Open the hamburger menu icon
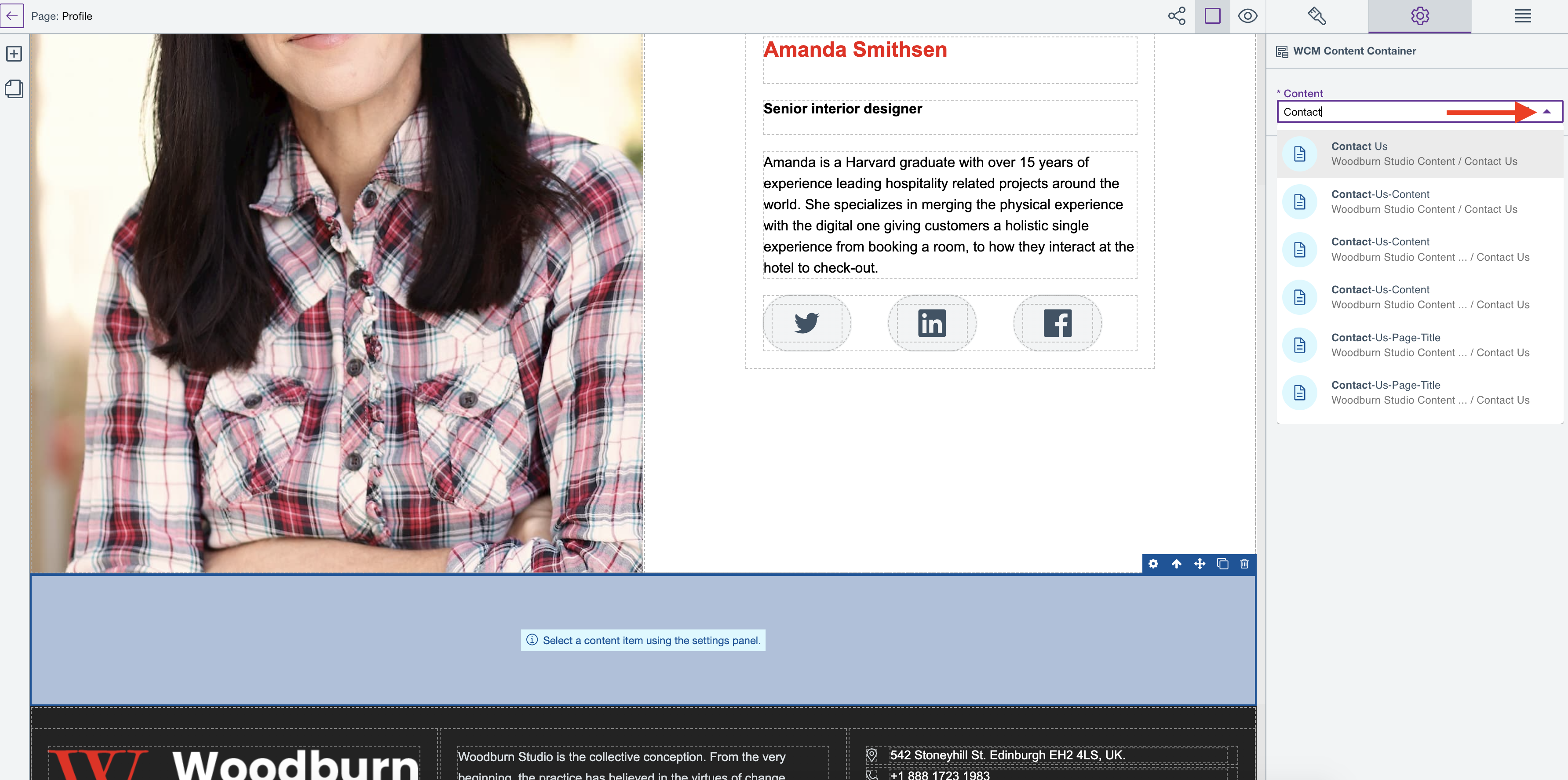This screenshot has height=780, width=1568. pyautogui.click(x=1522, y=16)
